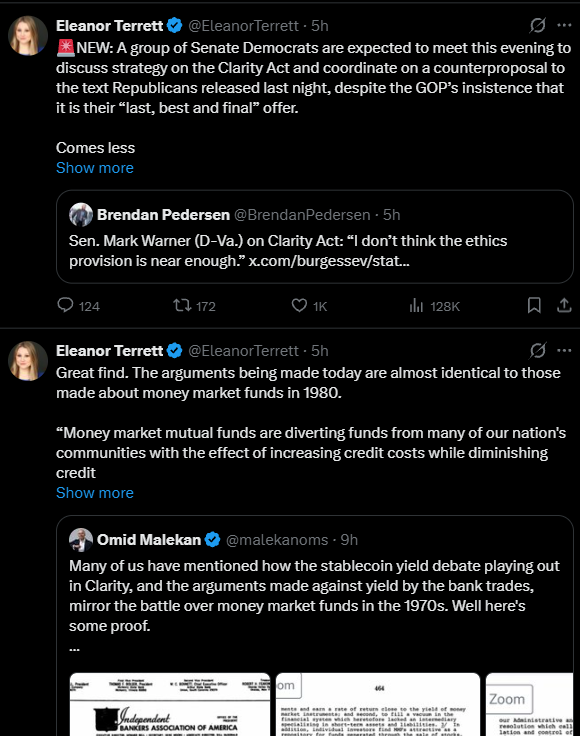The width and height of the screenshot is (580, 736).
Task: Bookmark the Senate Democrats post
Action: pos(534,306)
